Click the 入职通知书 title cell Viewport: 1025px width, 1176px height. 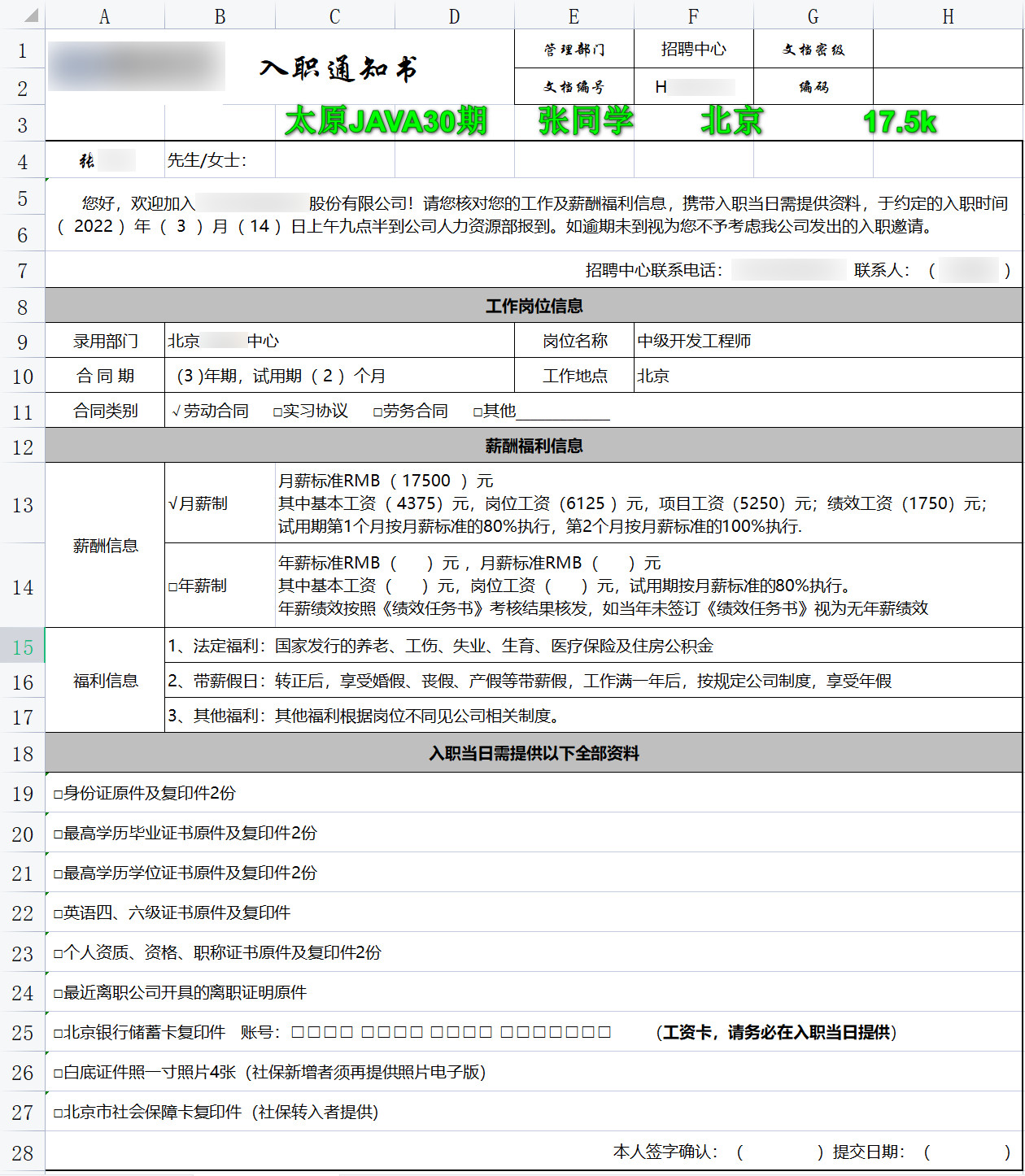click(338, 68)
